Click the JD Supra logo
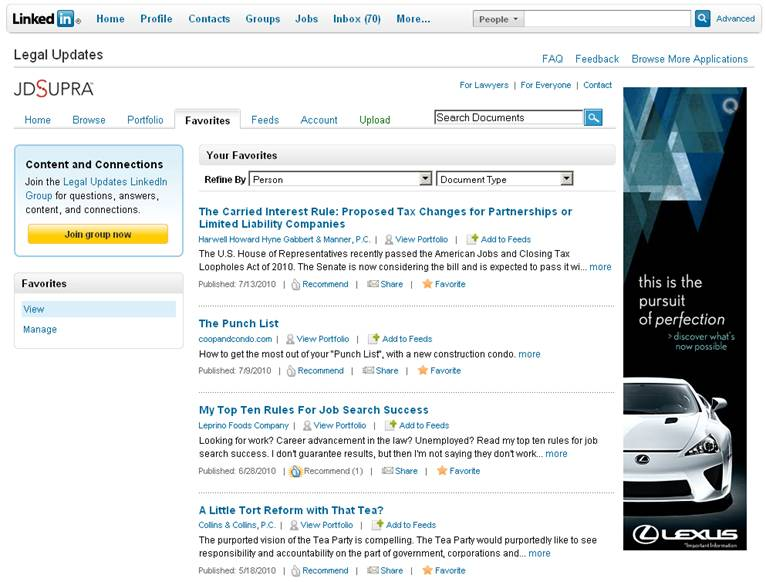Image resolution: width=766 pixels, height=582 pixels. tap(53, 88)
